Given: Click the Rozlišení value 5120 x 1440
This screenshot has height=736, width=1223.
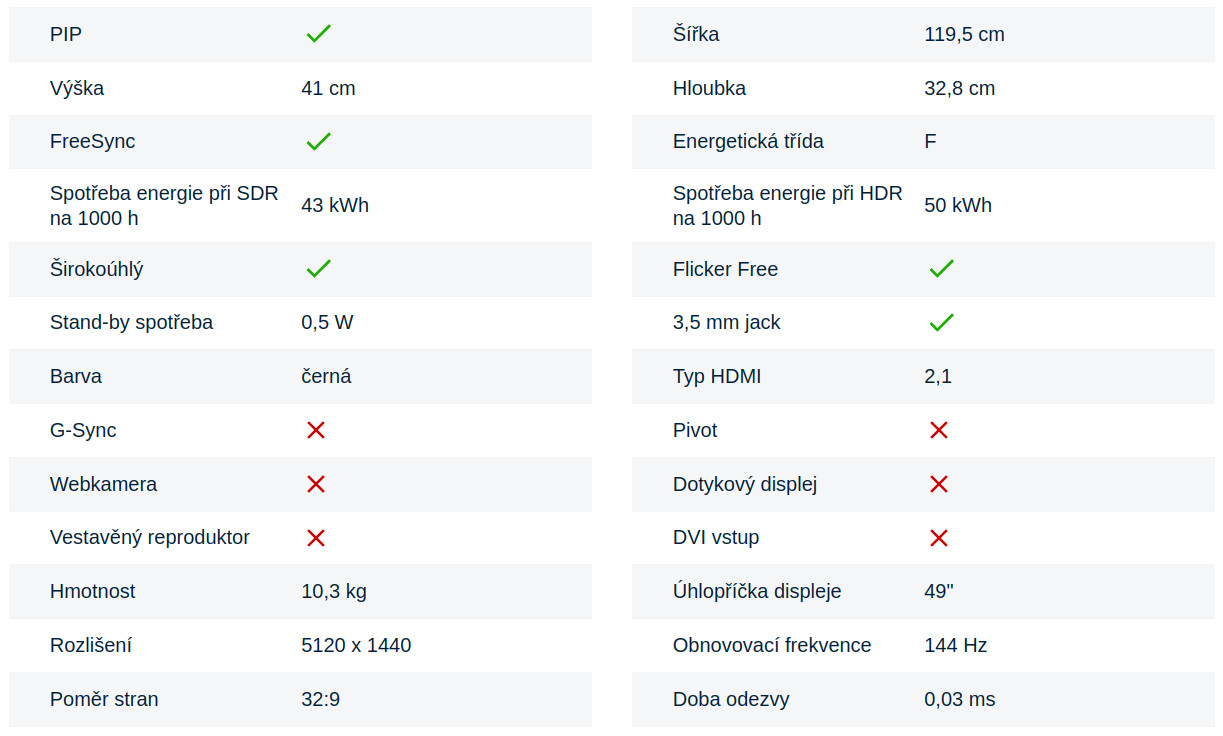Looking at the screenshot, I should pyautogui.click(x=356, y=645).
